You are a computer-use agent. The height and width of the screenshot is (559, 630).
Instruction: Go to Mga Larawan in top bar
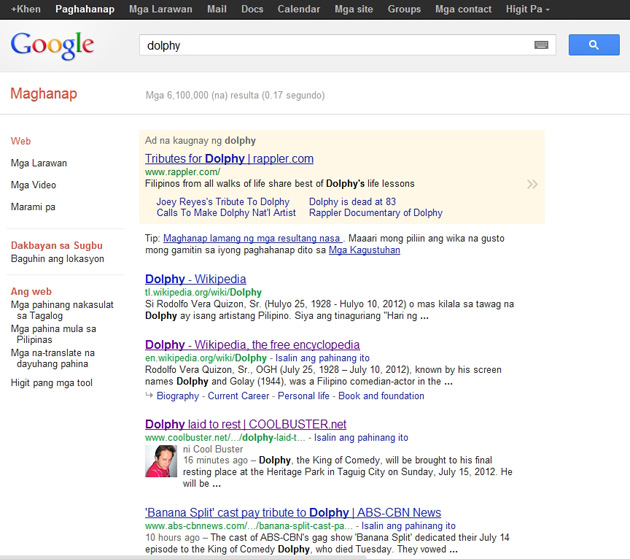[160, 9]
